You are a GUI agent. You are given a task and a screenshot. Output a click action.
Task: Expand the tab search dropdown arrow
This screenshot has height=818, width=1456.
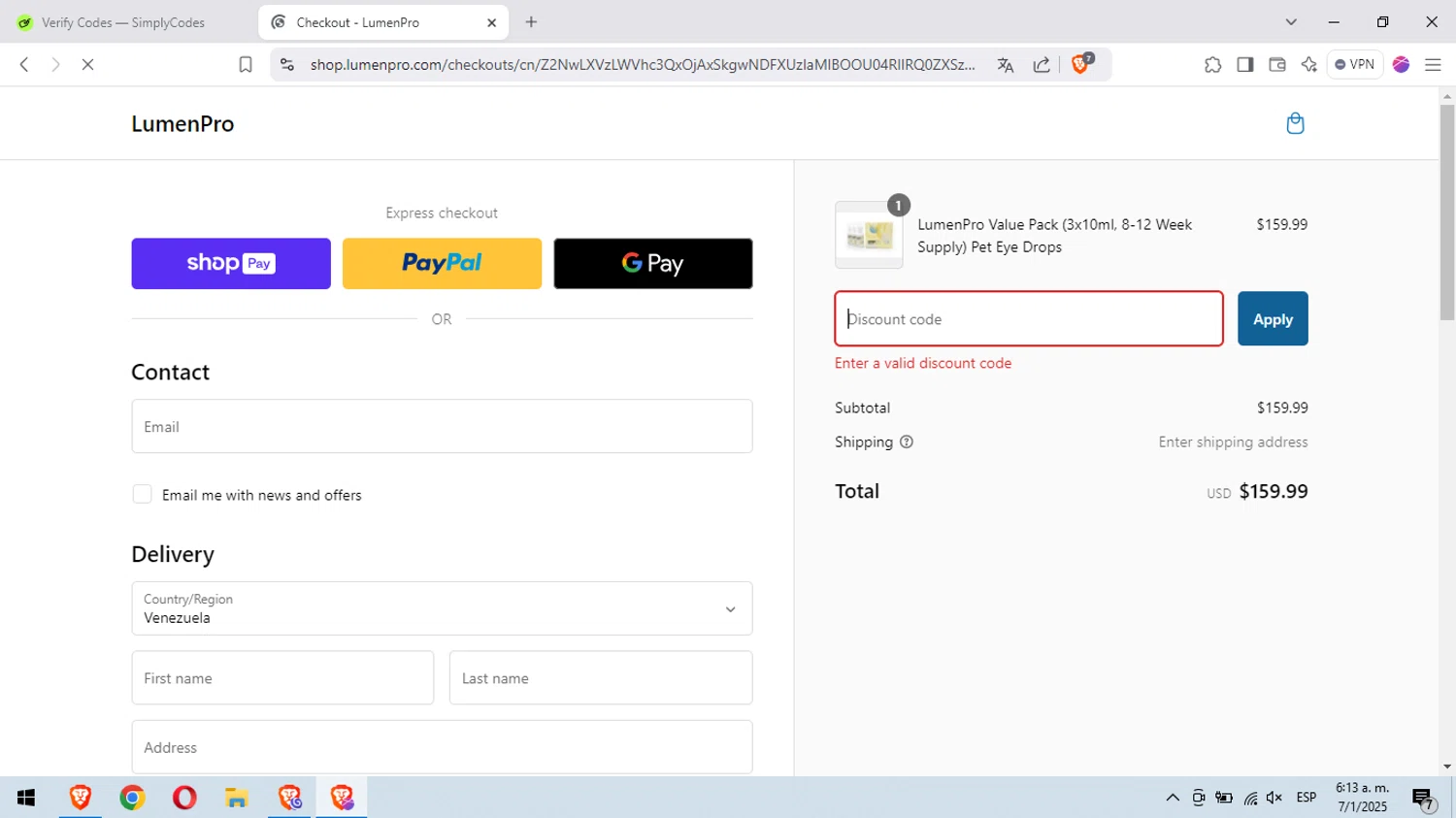coord(1291,22)
